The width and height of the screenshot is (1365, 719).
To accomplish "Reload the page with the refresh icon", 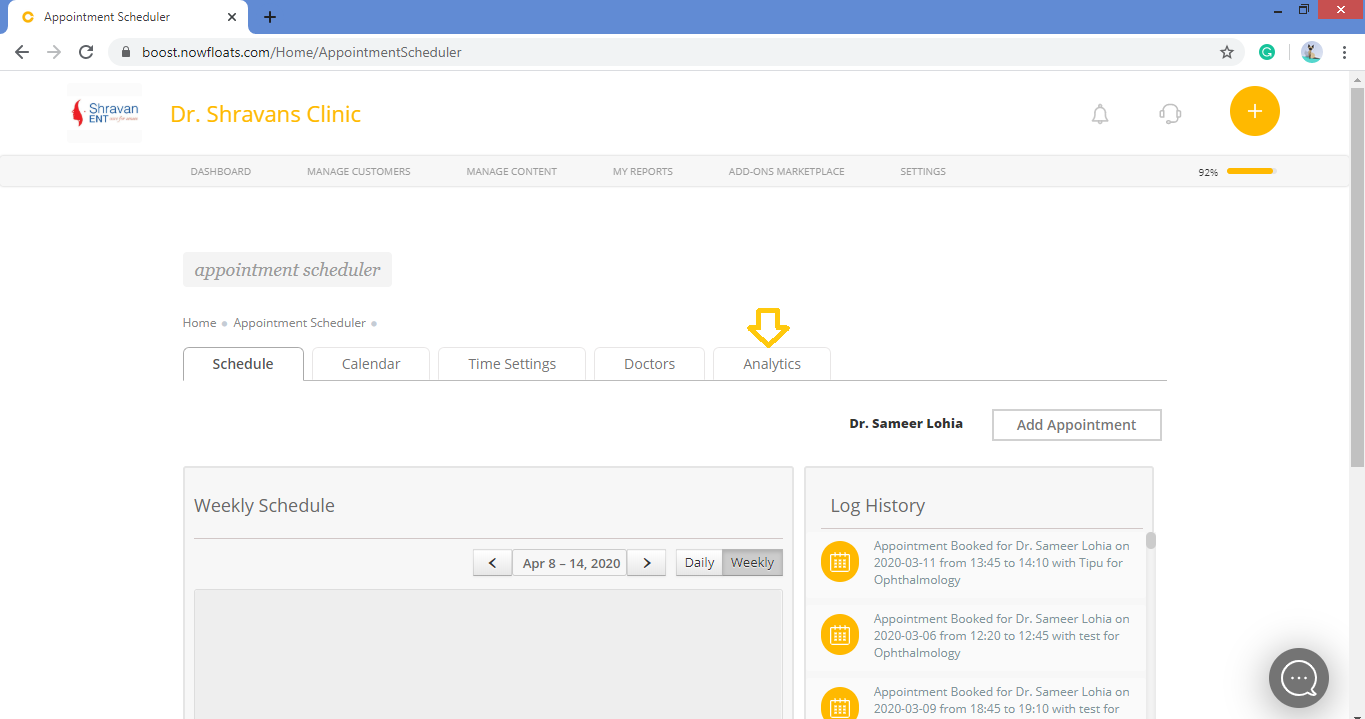I will 85,51.
